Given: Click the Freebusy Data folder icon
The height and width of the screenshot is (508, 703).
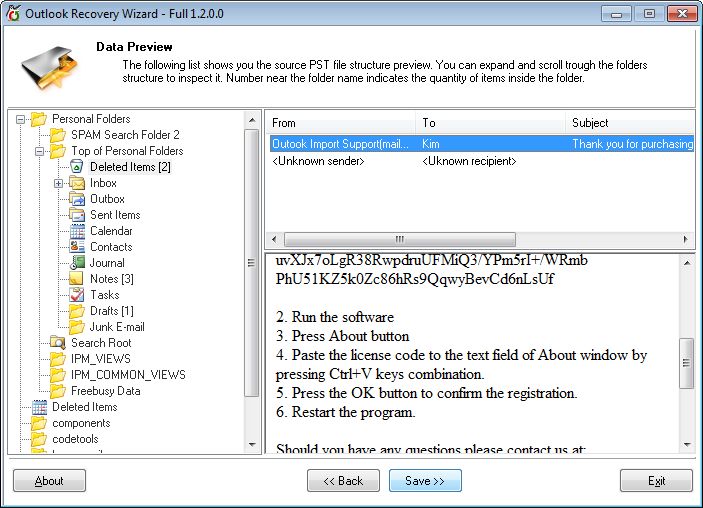Looking at the screenshot, I should click(58, 391).
